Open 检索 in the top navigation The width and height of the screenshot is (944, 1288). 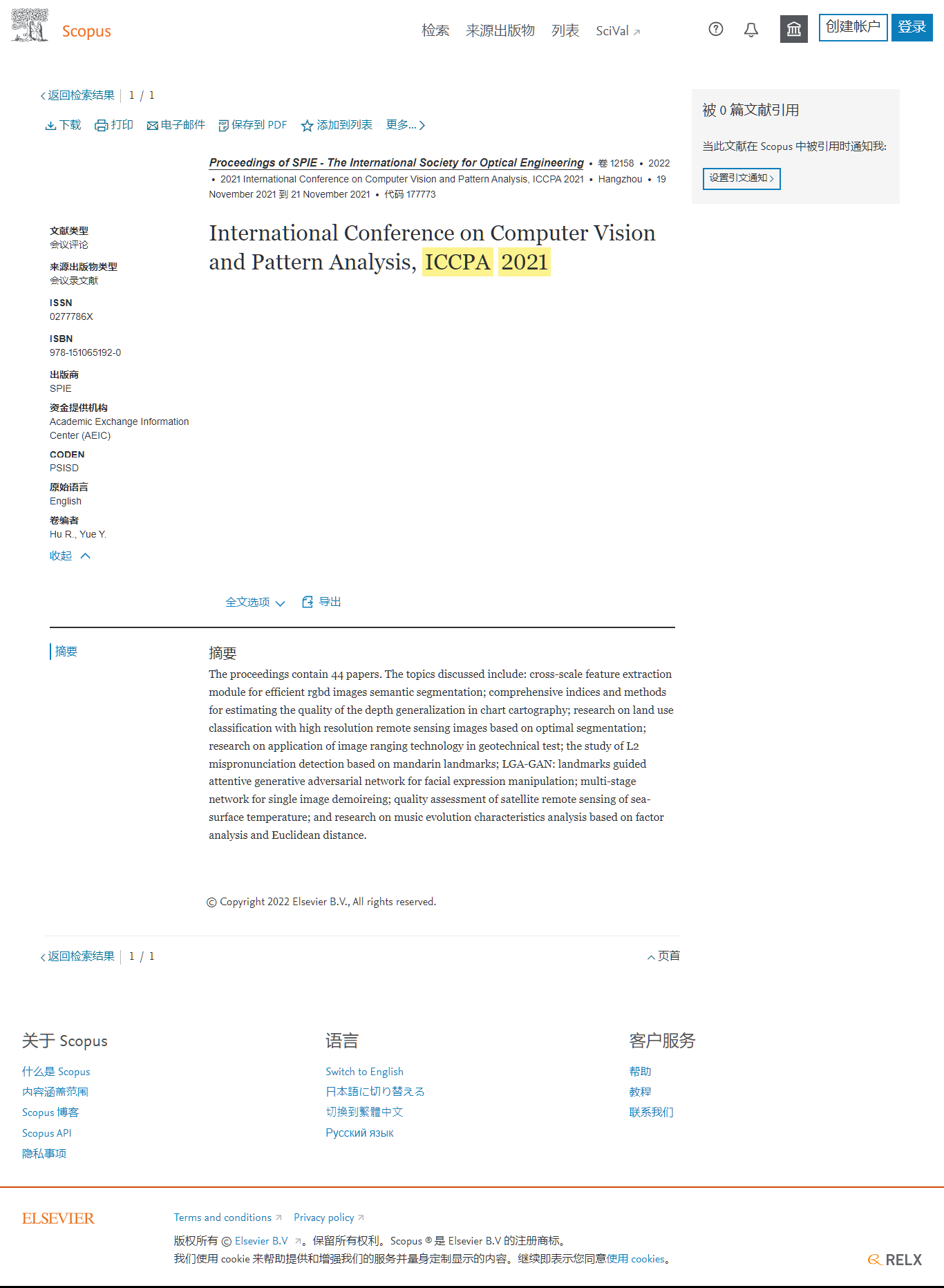[435, 30]
